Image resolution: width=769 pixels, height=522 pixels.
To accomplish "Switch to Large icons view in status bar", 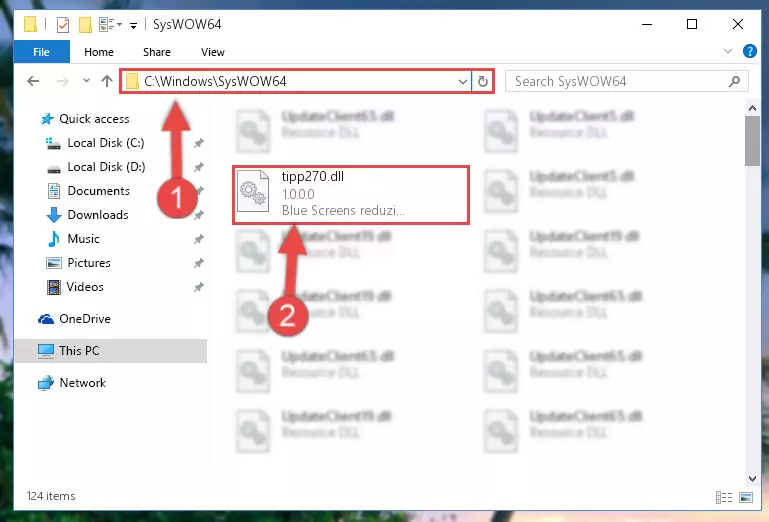I will coord(745,497).
